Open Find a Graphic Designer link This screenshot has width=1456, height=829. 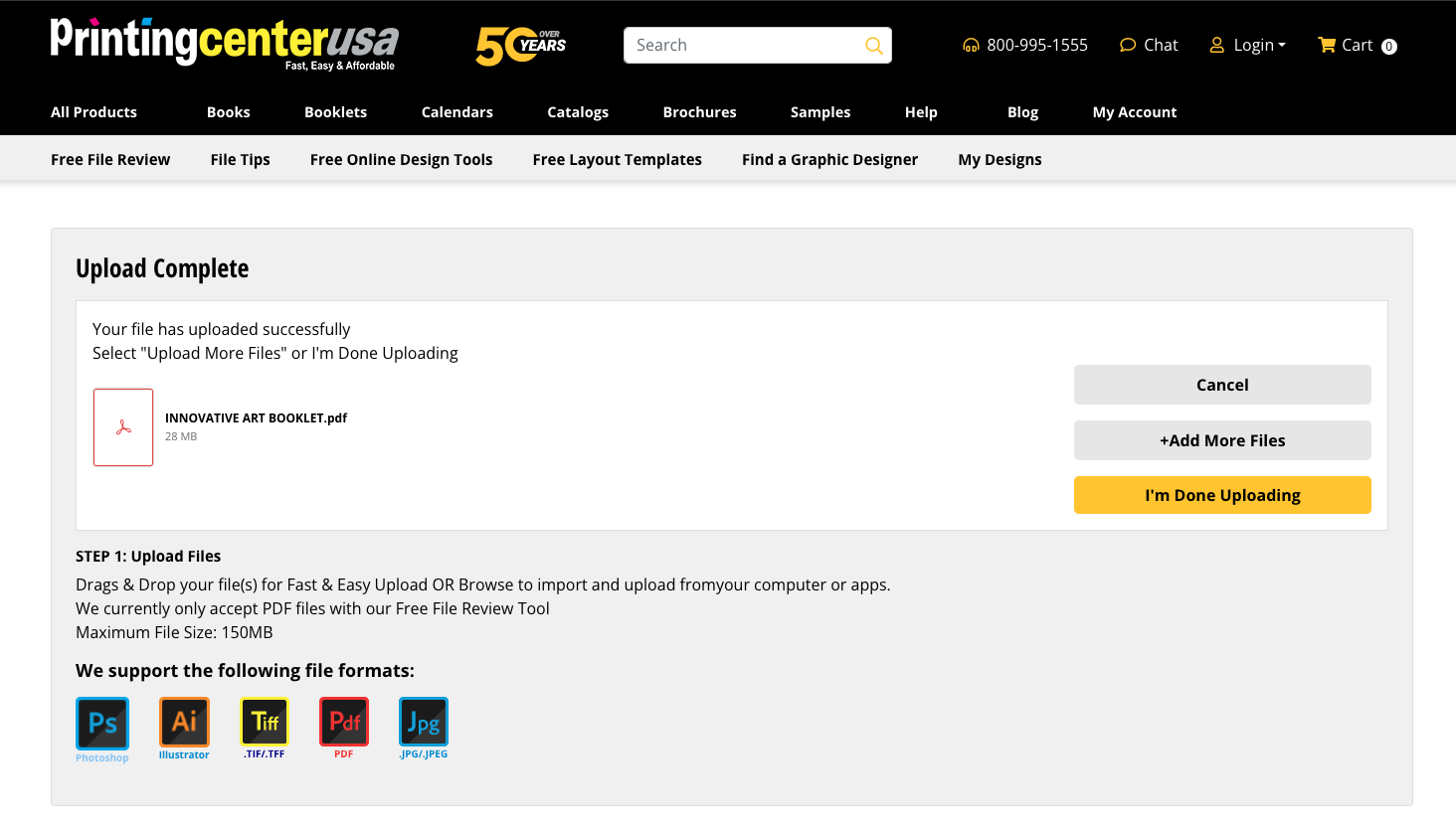click(829, 160)
